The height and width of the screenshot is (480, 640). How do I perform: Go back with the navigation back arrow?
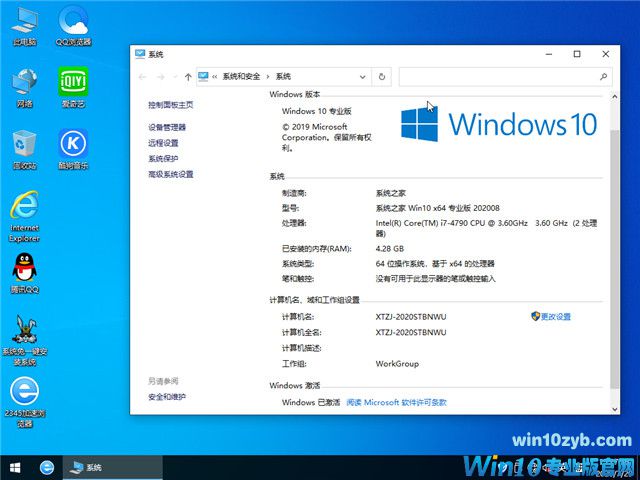(142, 77)
